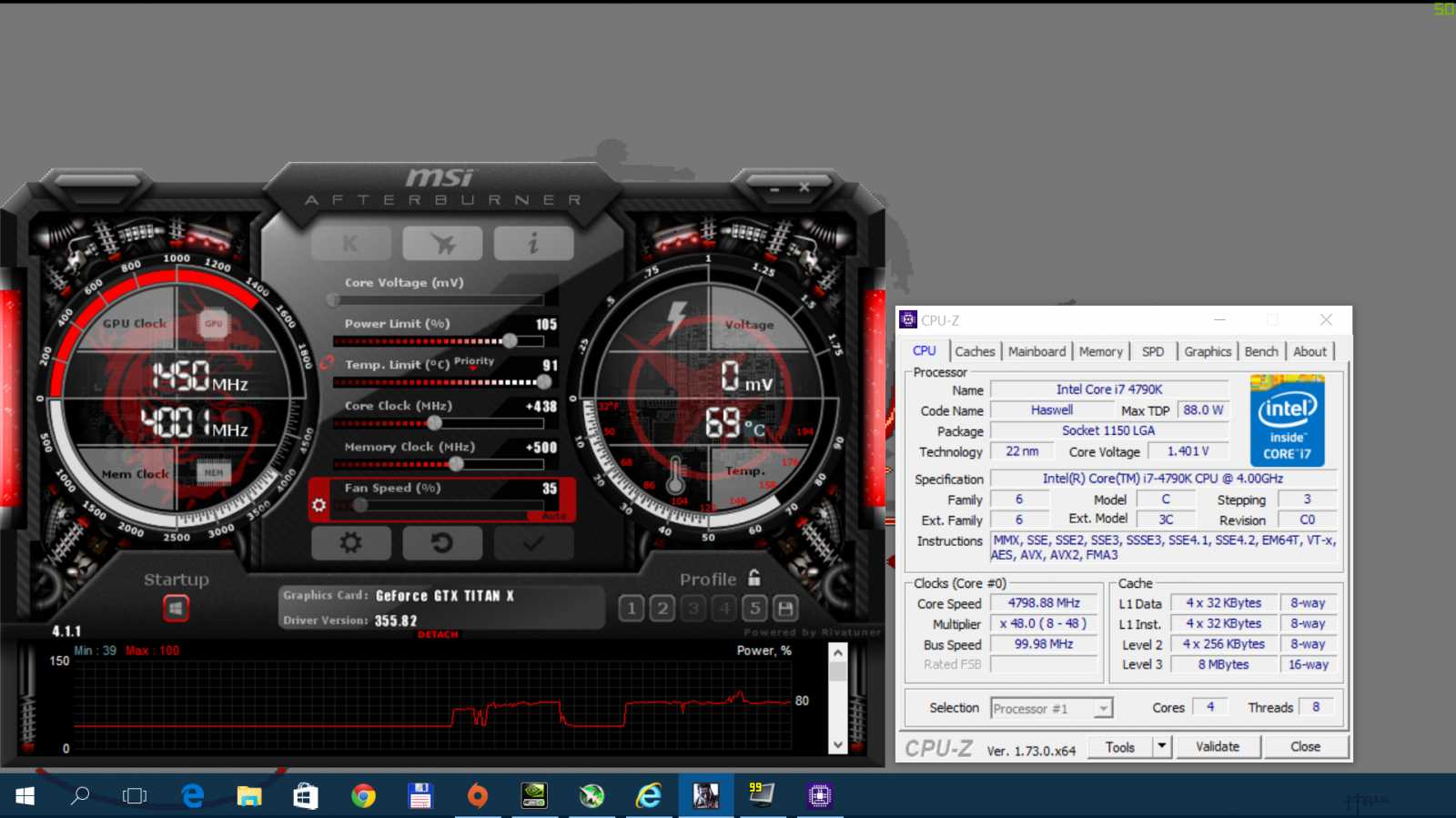Select profile slot 2
Viewport: 1456px width, 818px height.
point(662,608)
